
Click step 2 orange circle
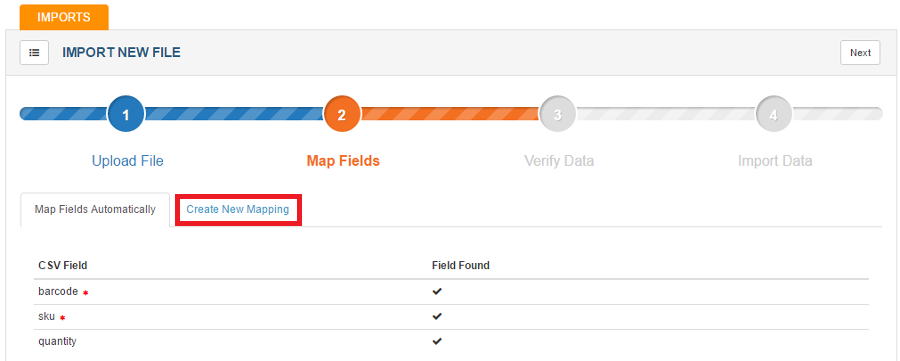pyautogui.click(x=342, y=114)
